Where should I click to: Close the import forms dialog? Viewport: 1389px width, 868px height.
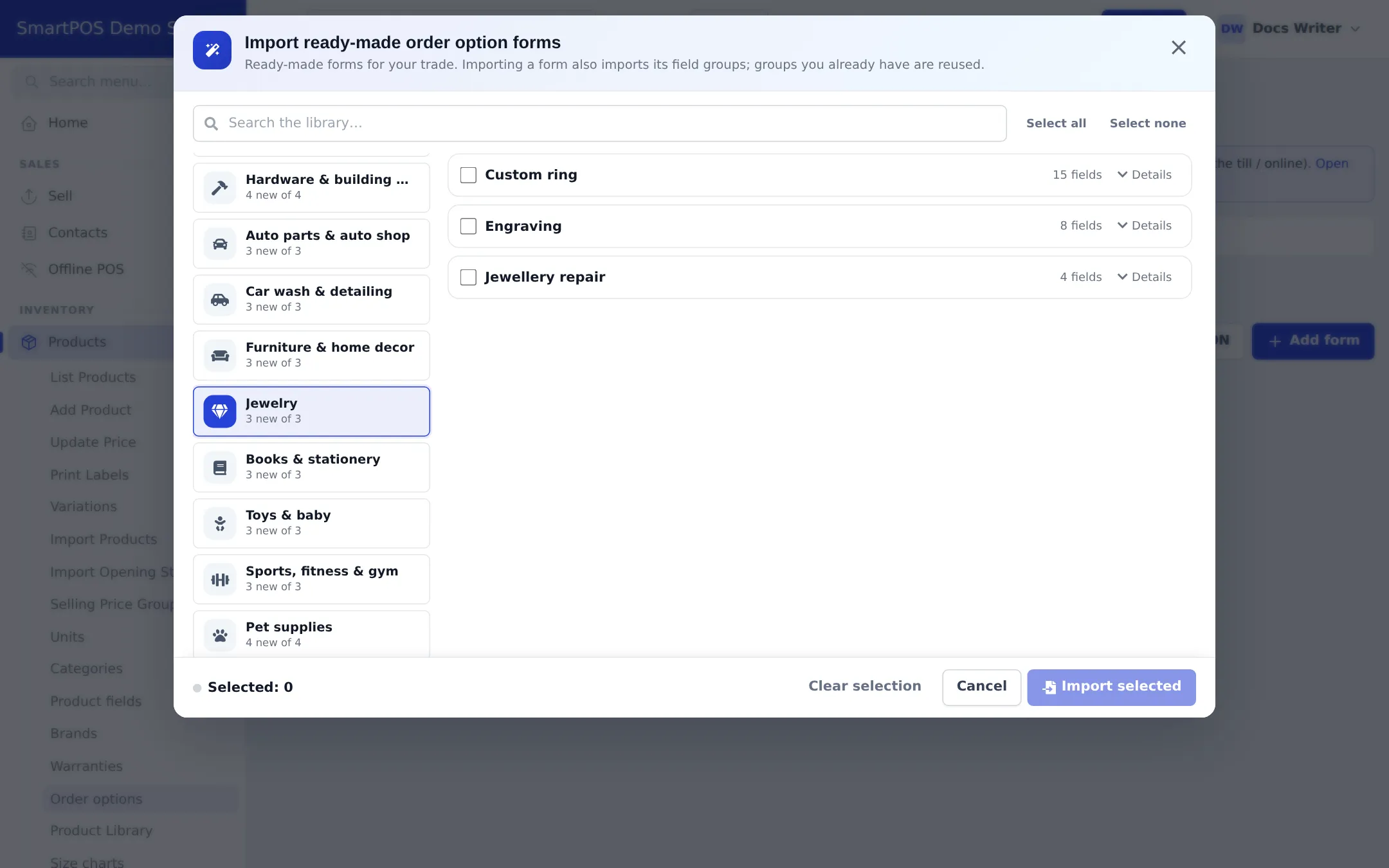click(1178, 48)
